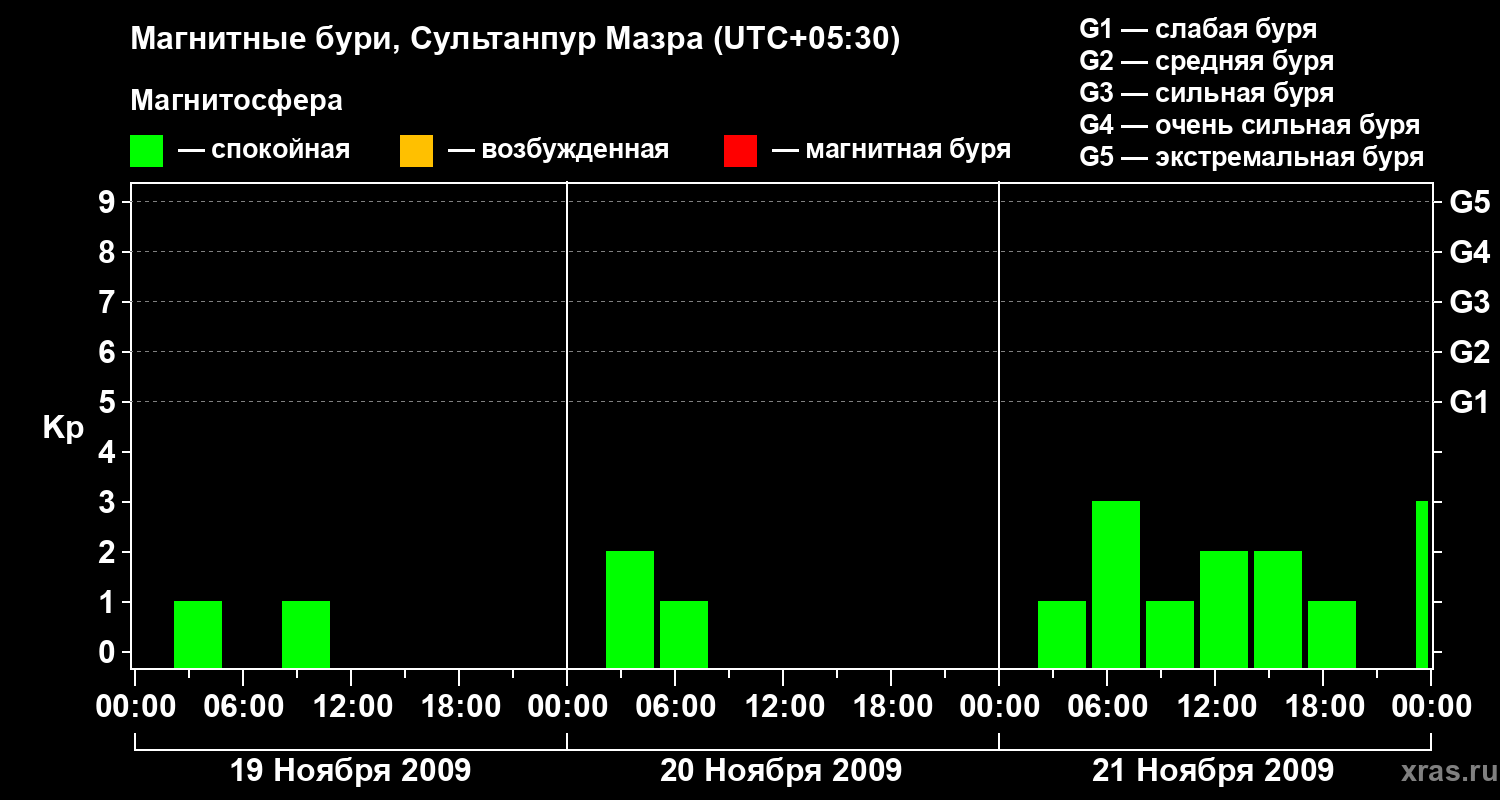Screen dimensions: 1500x800
Task: Click the orange 'возбужденная' legend swatch
Action: 416,151
